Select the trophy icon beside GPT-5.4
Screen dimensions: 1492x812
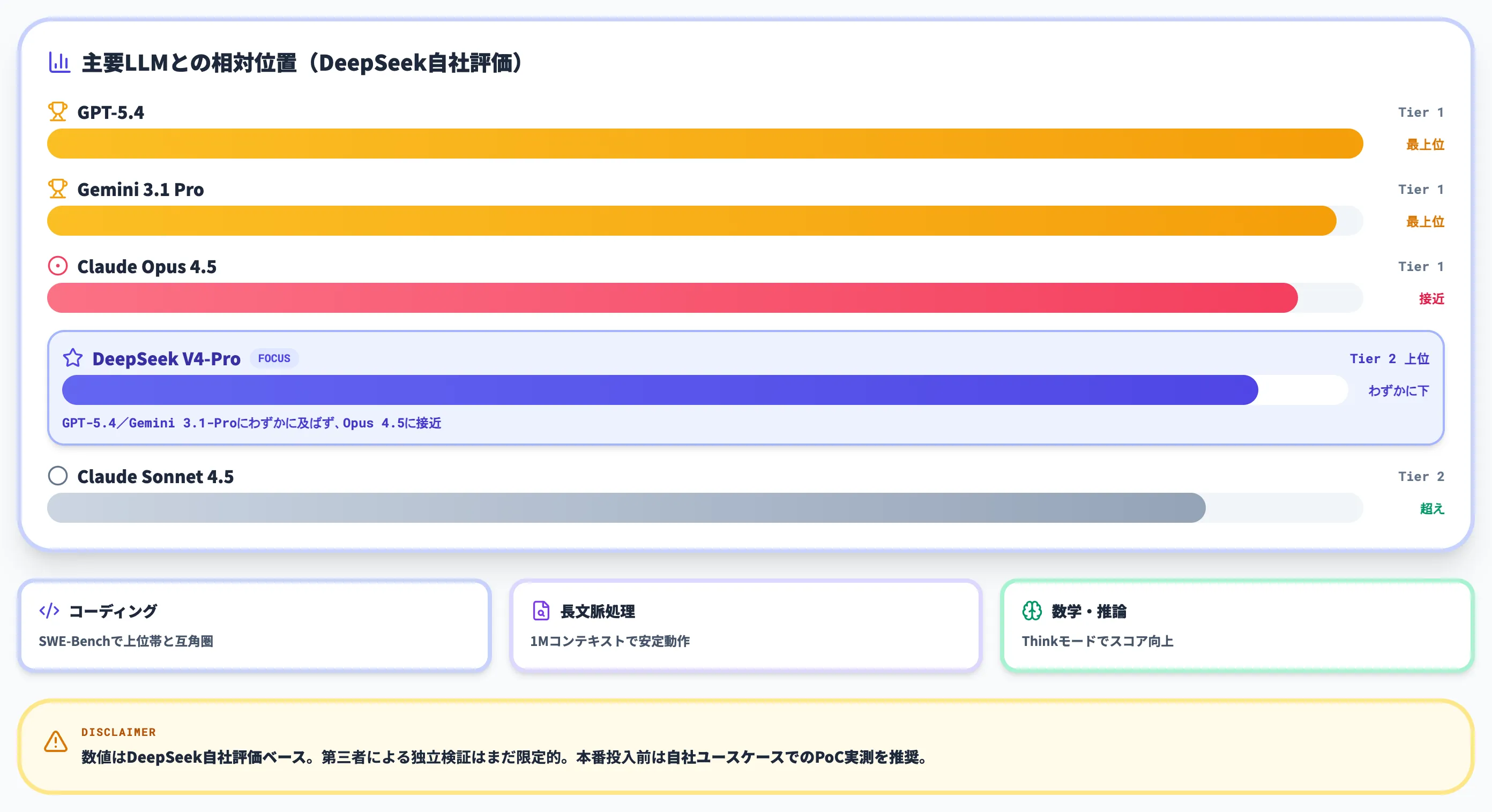[57, 111]
